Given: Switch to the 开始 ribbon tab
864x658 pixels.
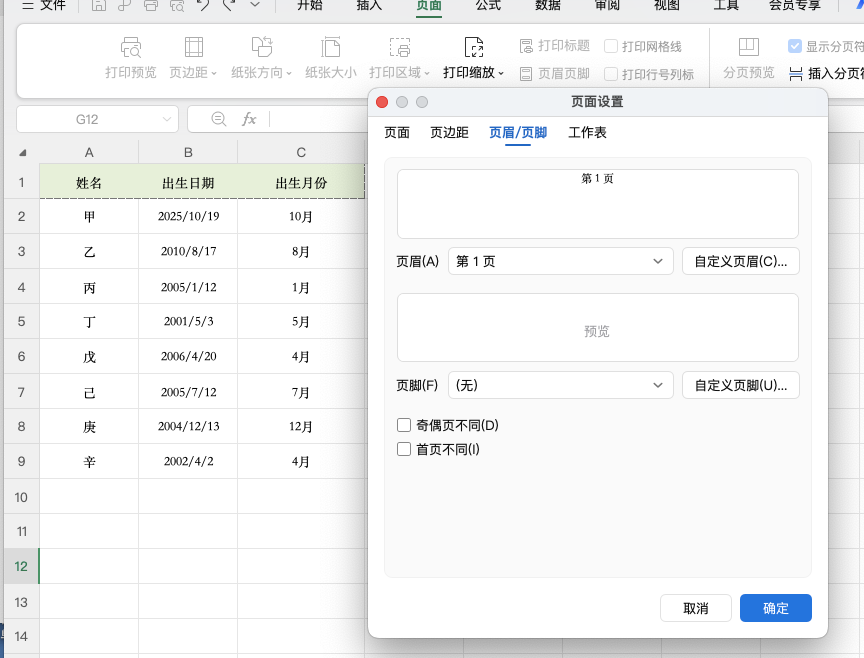Looking at the screenshot, I should 310,5.
